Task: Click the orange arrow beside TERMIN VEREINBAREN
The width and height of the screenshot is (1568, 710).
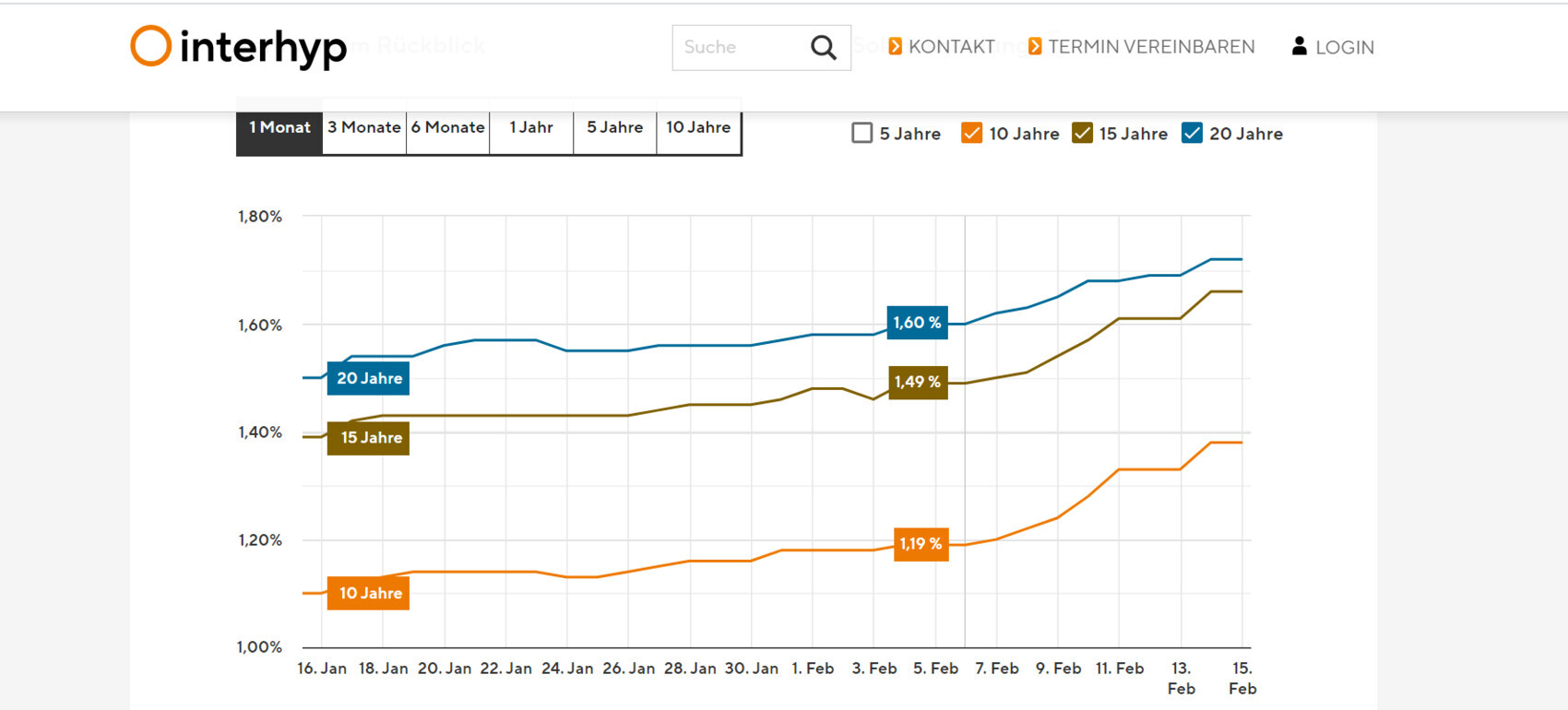Action: click(x=1035, y=46)
